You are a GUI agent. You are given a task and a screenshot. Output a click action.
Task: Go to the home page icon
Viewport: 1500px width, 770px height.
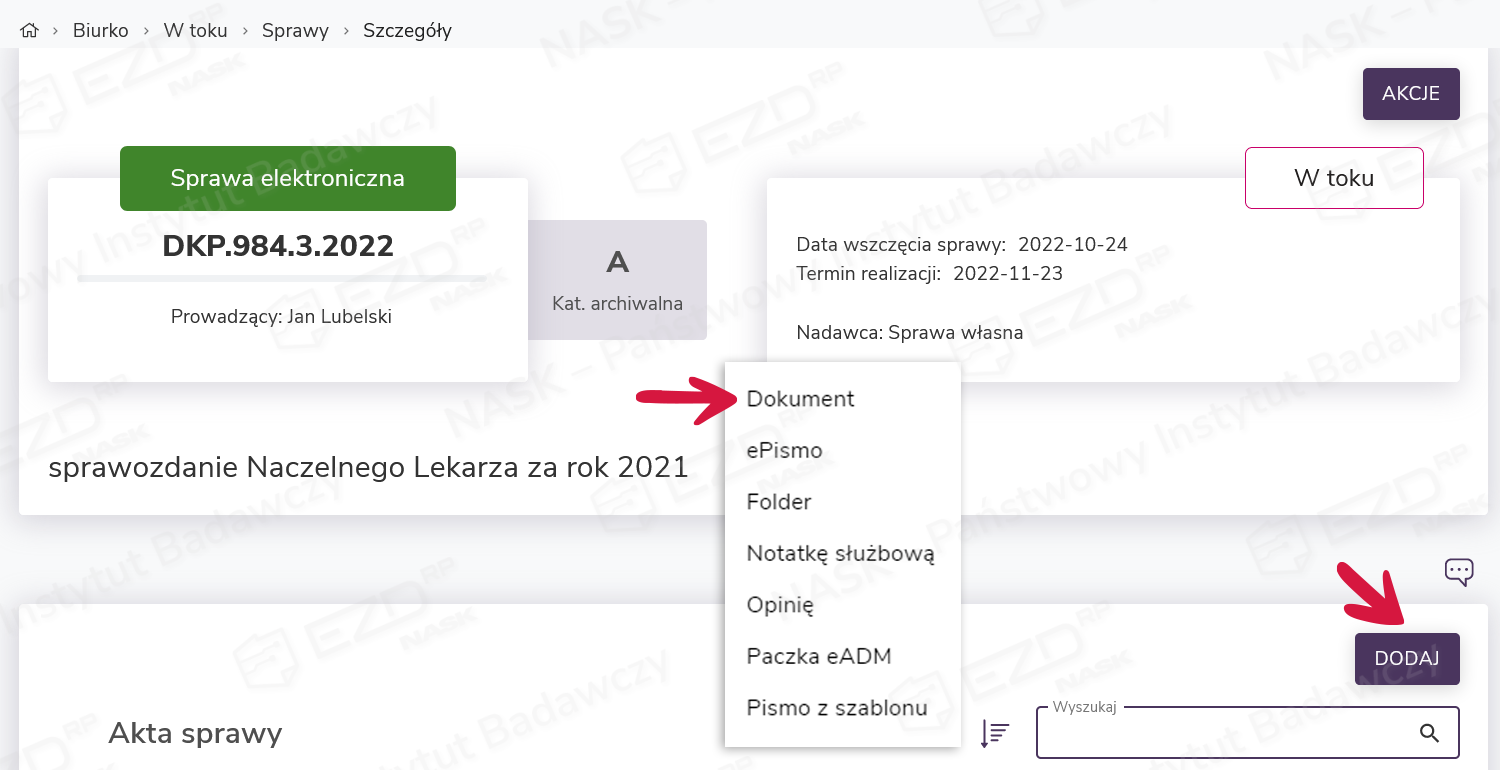[x=29, y=31]
